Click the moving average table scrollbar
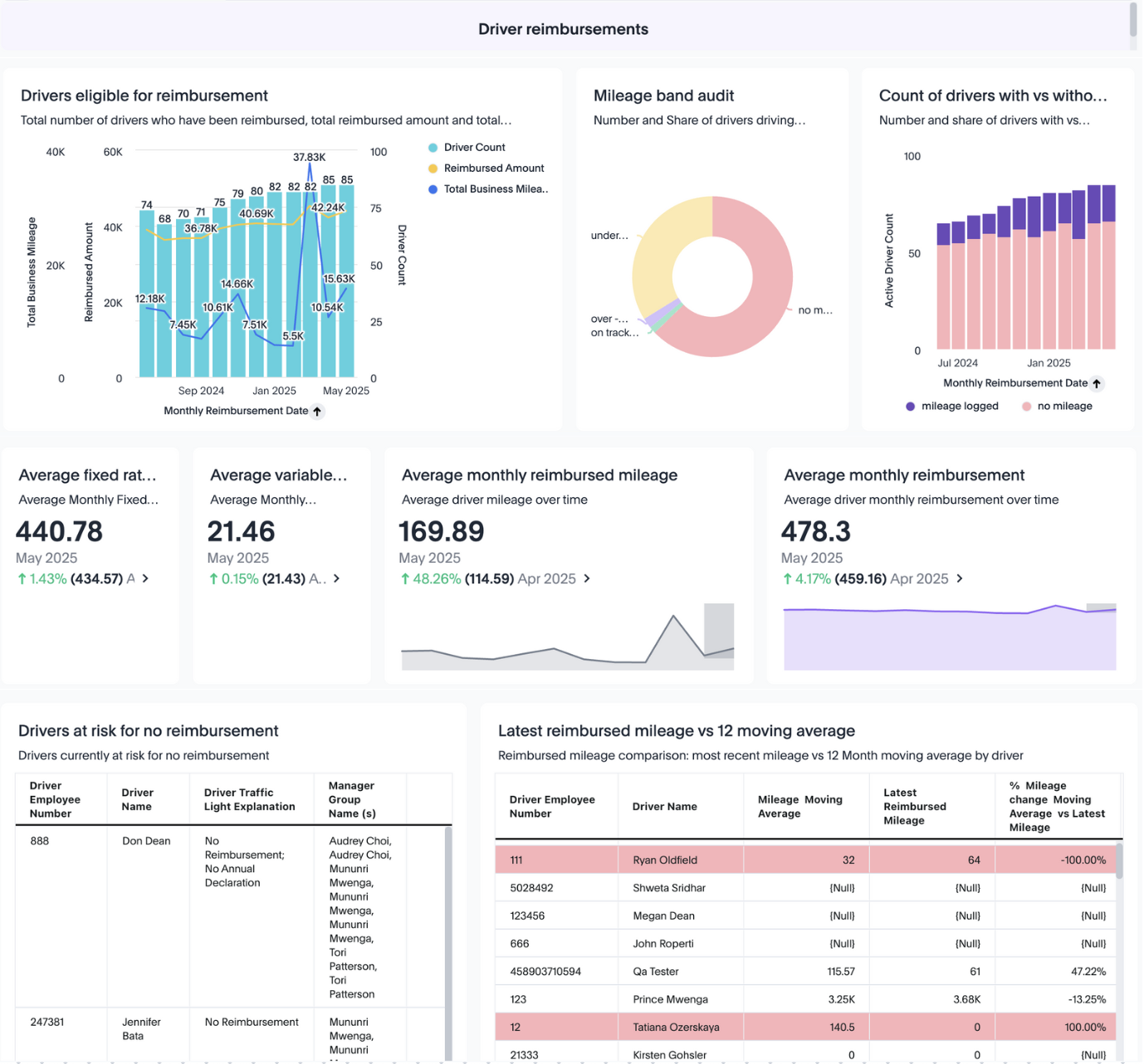 (1119, 861)
